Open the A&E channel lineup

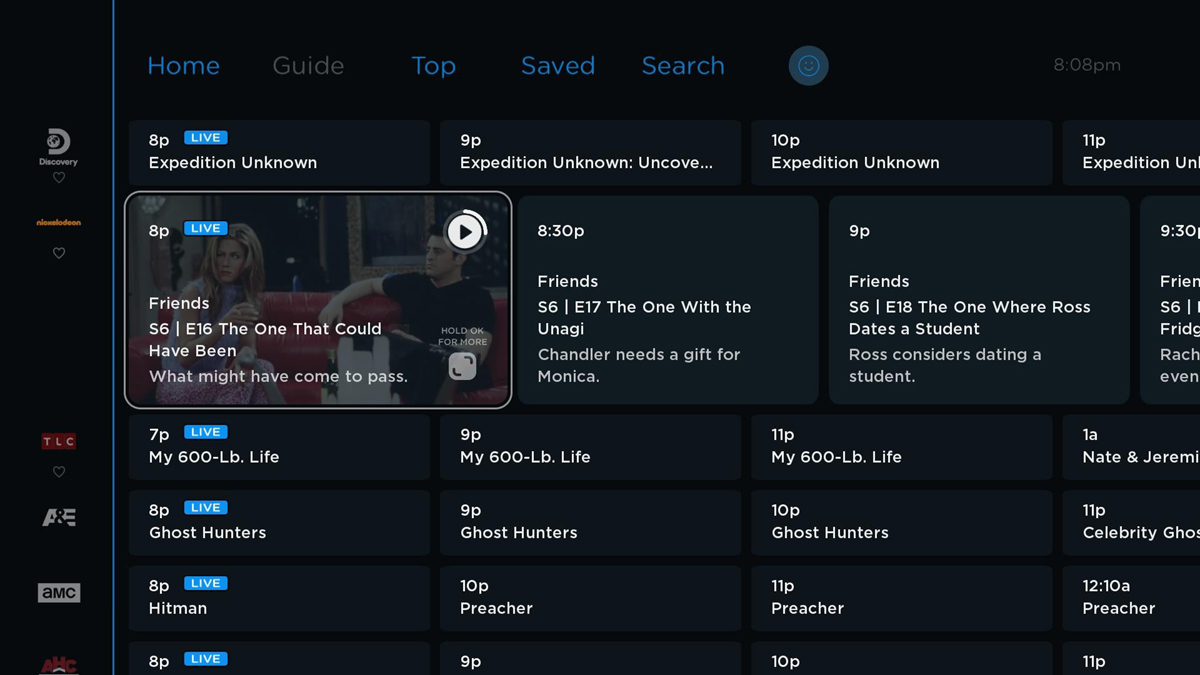click(x=59, y=516)
